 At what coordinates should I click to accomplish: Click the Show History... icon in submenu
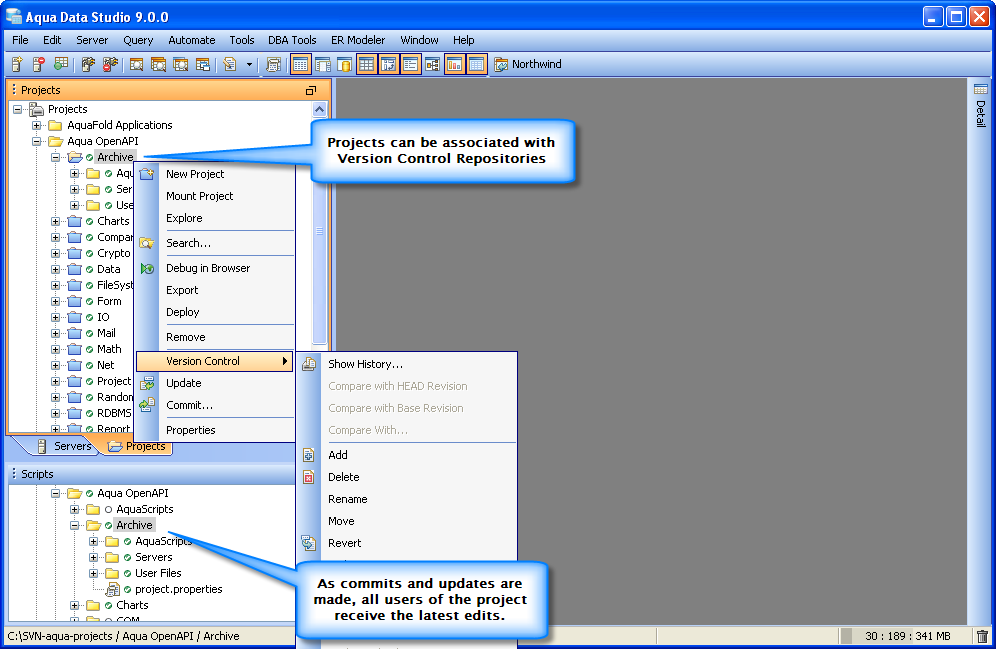pyautogui.click(x=309, y=364)
